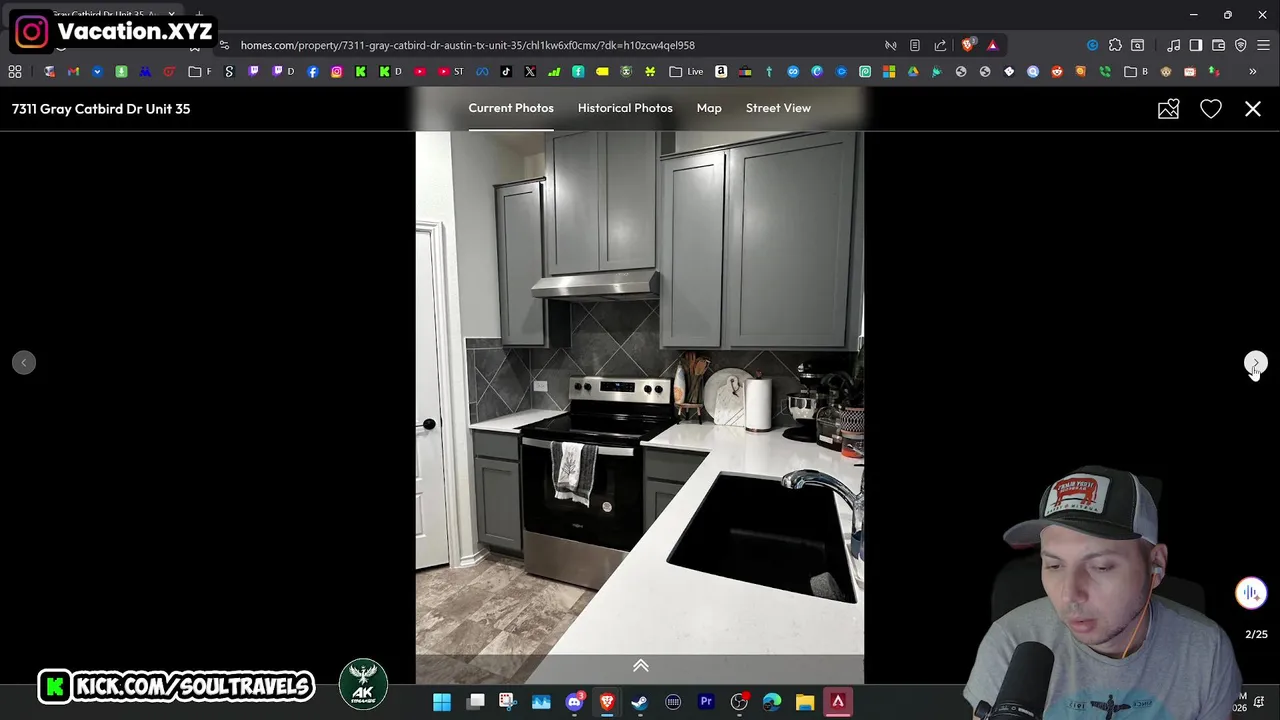Open the 'B' bookmarks folder
Image resolution: width=1280 pixels, height=720 pixels.
[x=1136, y=72]
